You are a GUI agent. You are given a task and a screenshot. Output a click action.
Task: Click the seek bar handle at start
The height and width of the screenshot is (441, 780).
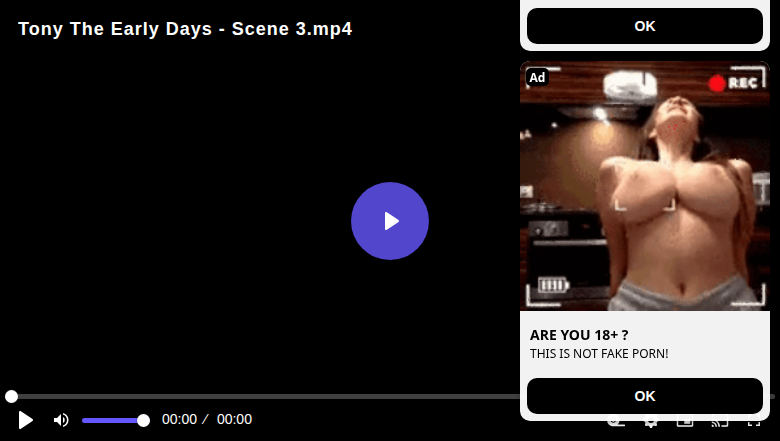[x=11, y=396]
